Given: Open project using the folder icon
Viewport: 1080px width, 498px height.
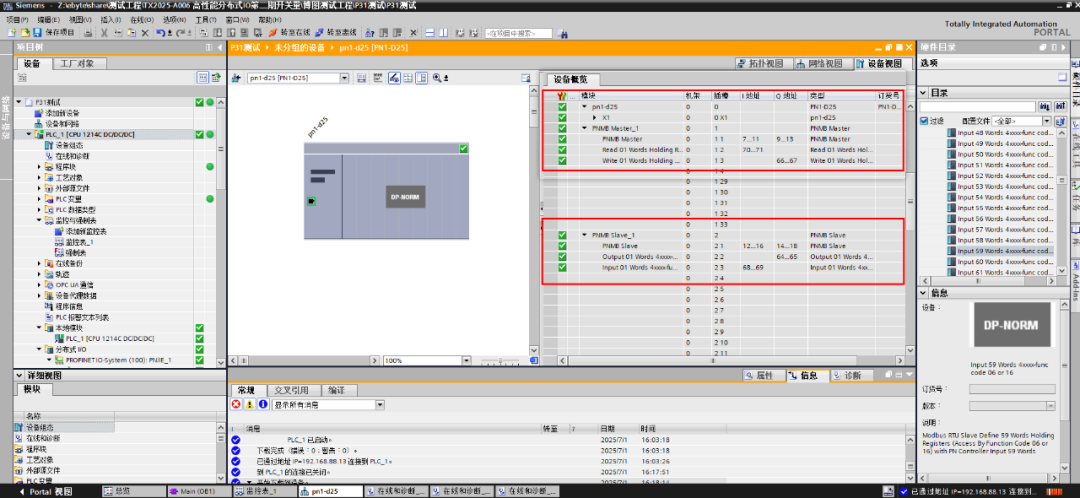Looking at the screenshot, I should click(25, 32).
